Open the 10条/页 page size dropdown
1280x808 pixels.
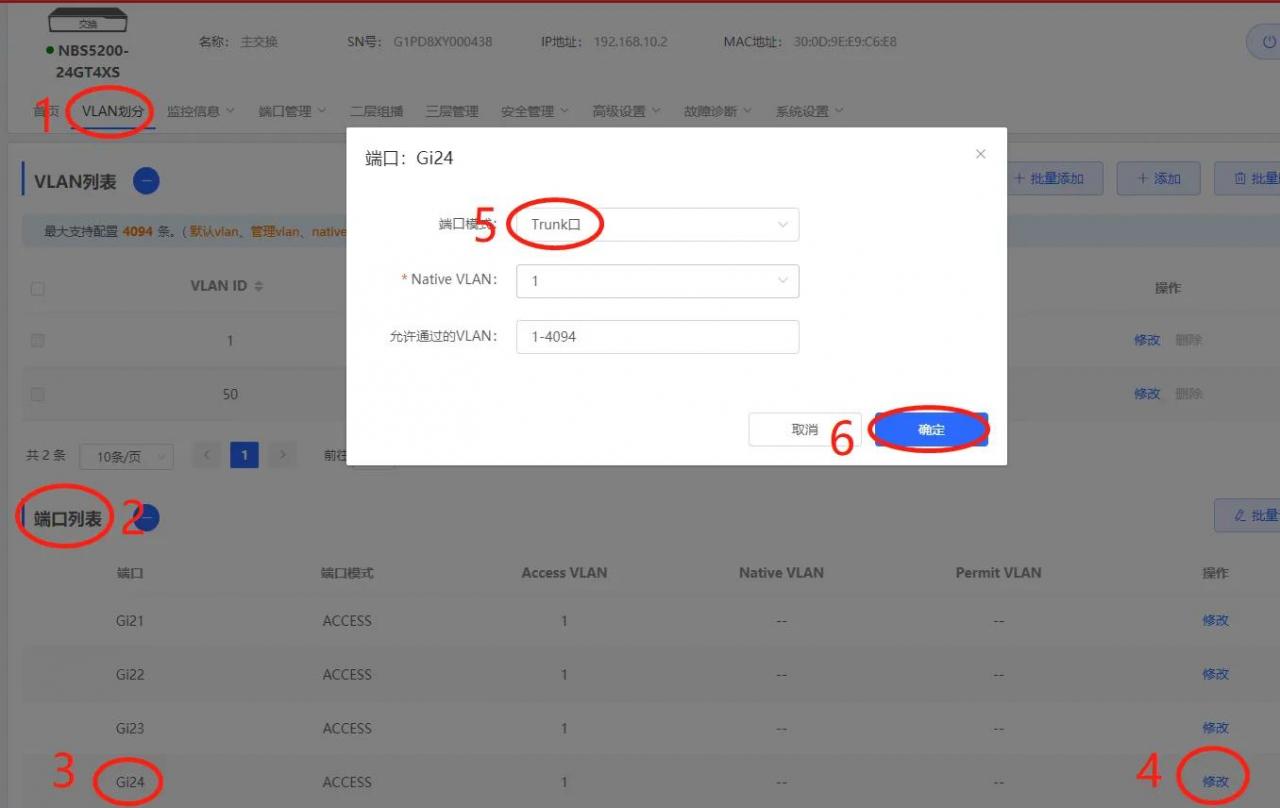pyautogui.click(x=126, y=457)
